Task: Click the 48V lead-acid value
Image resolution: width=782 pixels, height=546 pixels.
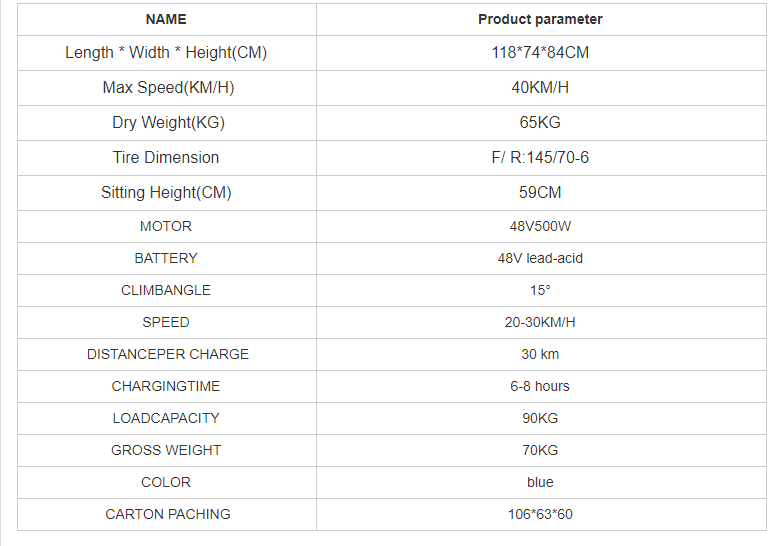Action: [x=540, y=258]
